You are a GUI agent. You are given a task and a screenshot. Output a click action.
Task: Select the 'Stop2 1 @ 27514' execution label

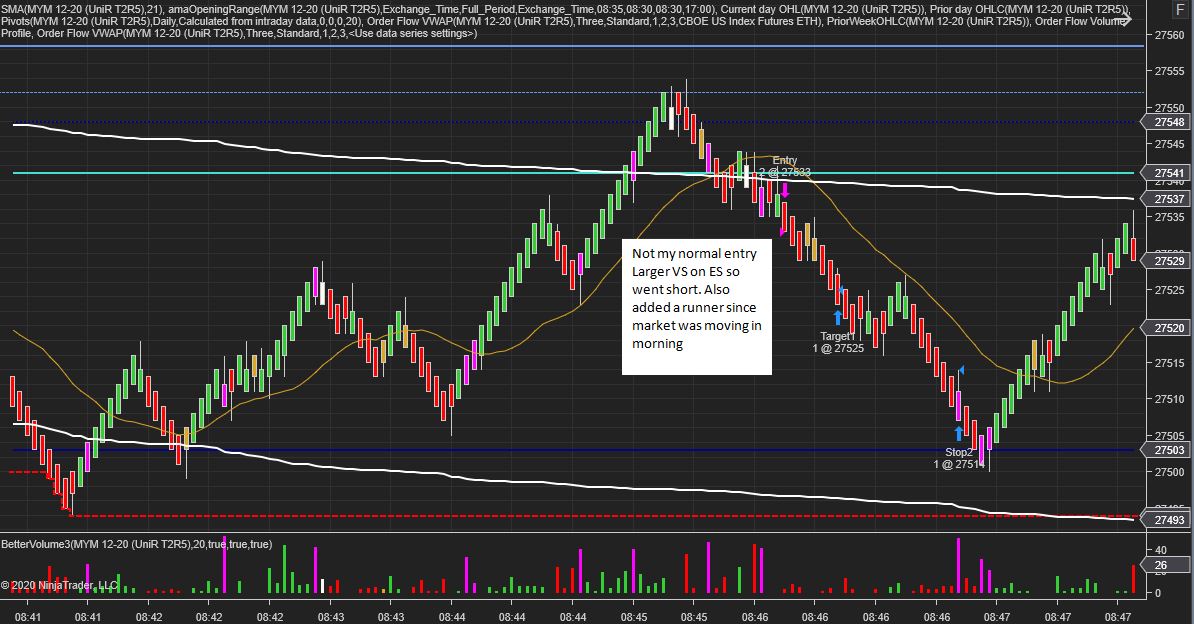pos(959,458)
